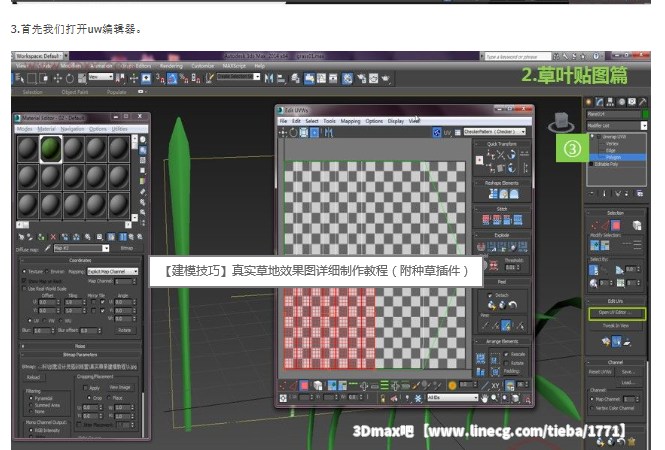Screen dimensions: 665x450
Task: Toggle the Apply checkbox in Cropping/Placement
Action: (85, 388)
